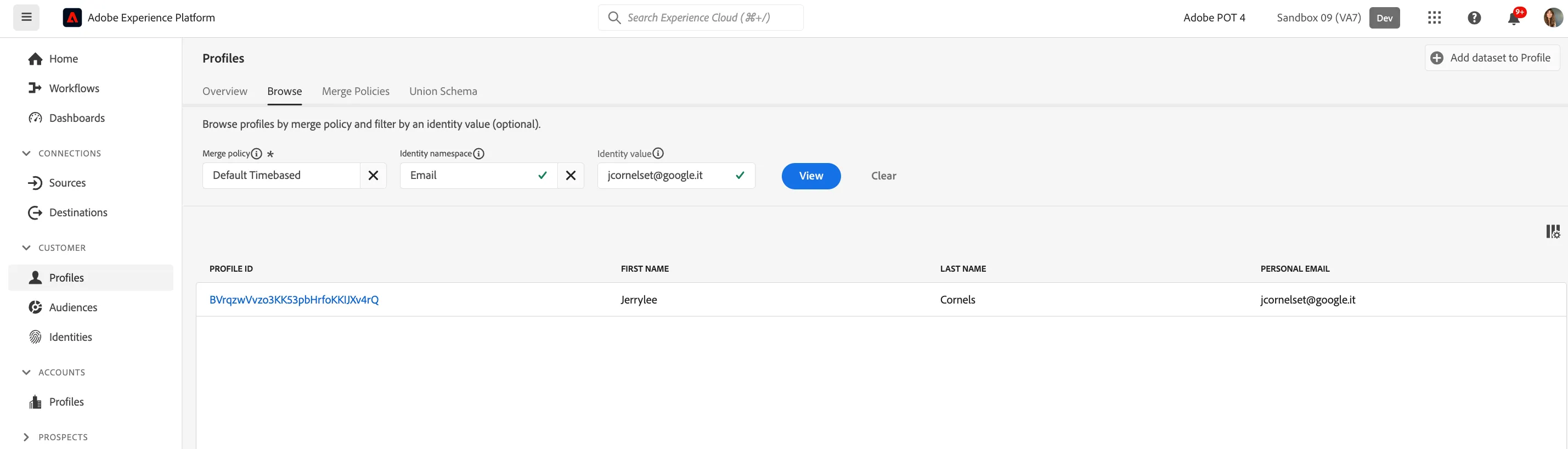1568x449 pixels.
Task: Click the Identity value input field
Action: click(x=676, y=176)
